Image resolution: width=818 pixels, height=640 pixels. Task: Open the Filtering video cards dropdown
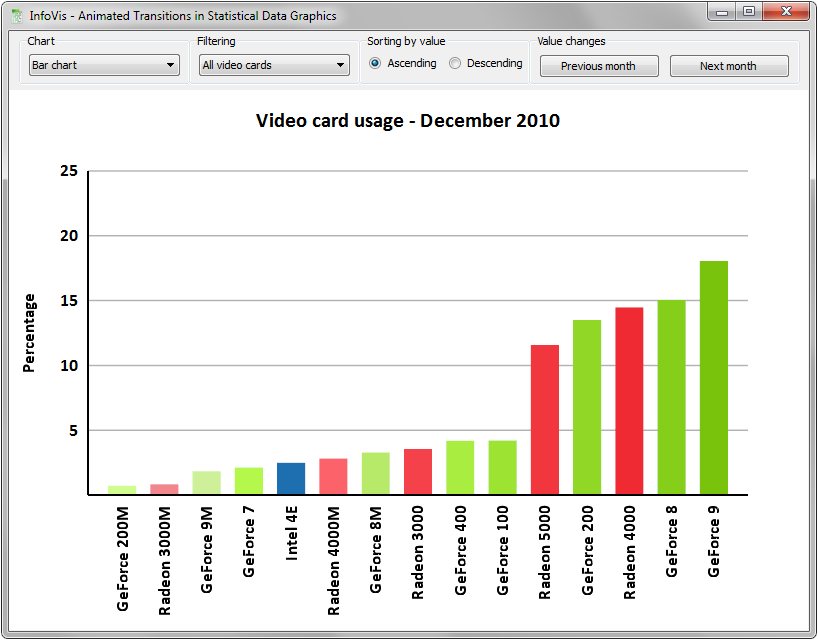tap(274, 65)
